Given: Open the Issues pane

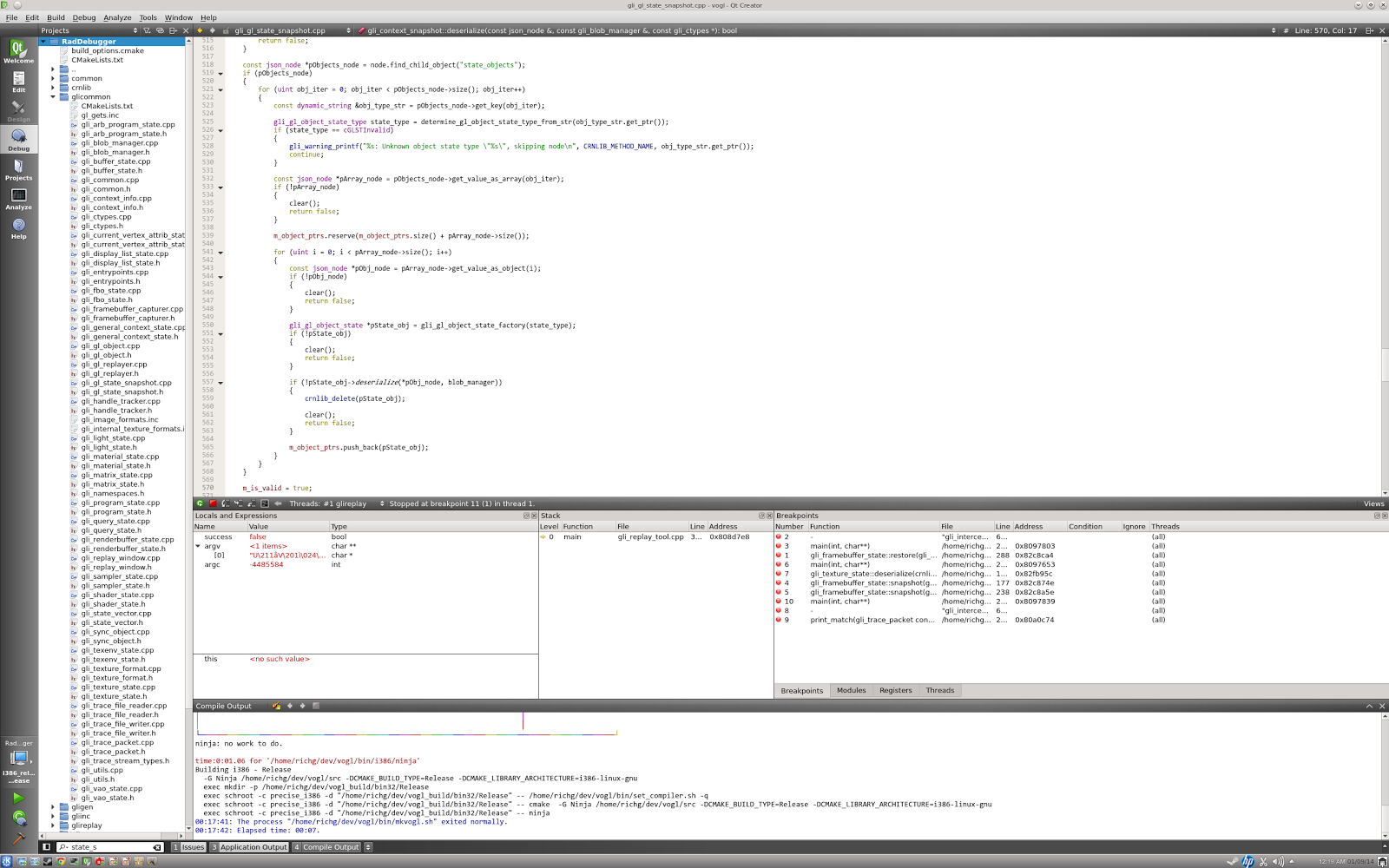Looking at the screenshot, I should pos(189,847).
